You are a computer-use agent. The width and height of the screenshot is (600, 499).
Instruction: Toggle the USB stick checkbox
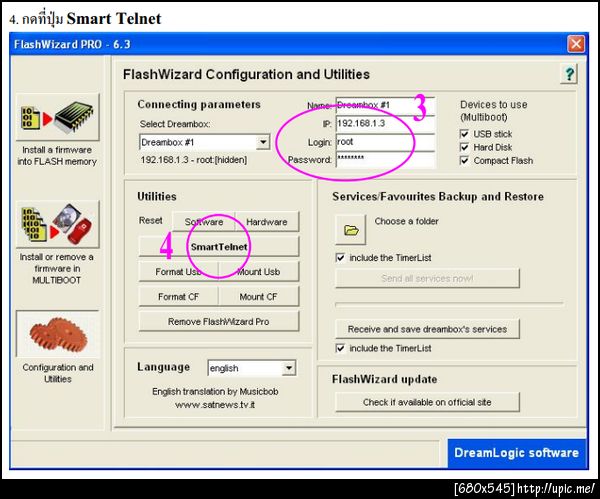point(464,134)
